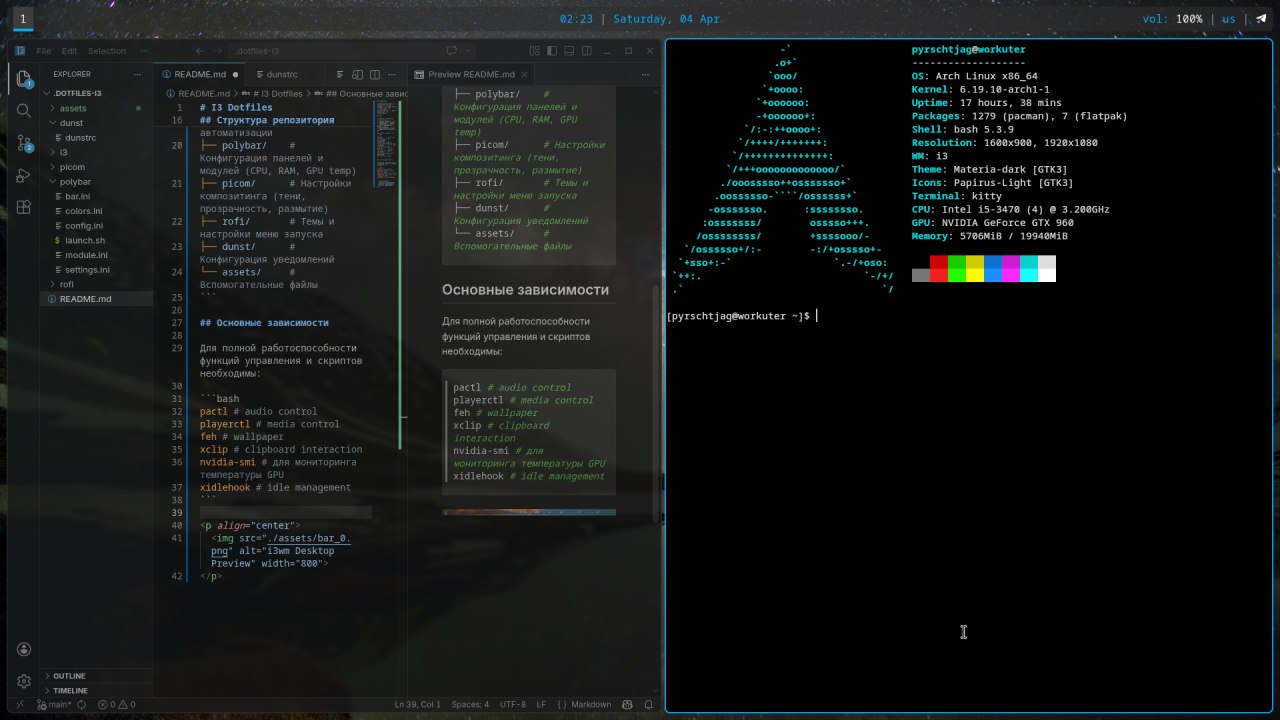Open the Source Control view icon

[x=23, y=144]
